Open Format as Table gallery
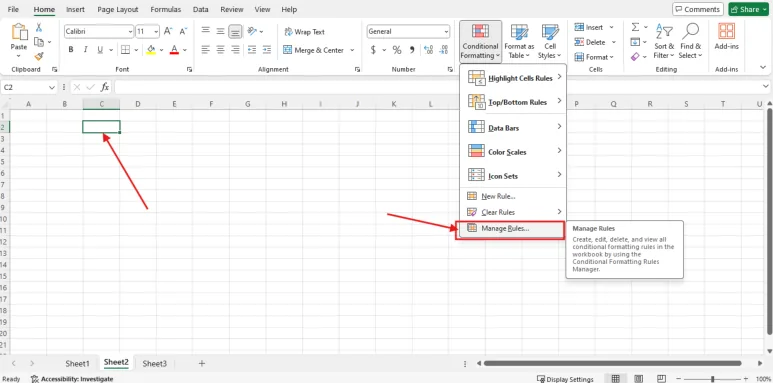 coord(519,41)
